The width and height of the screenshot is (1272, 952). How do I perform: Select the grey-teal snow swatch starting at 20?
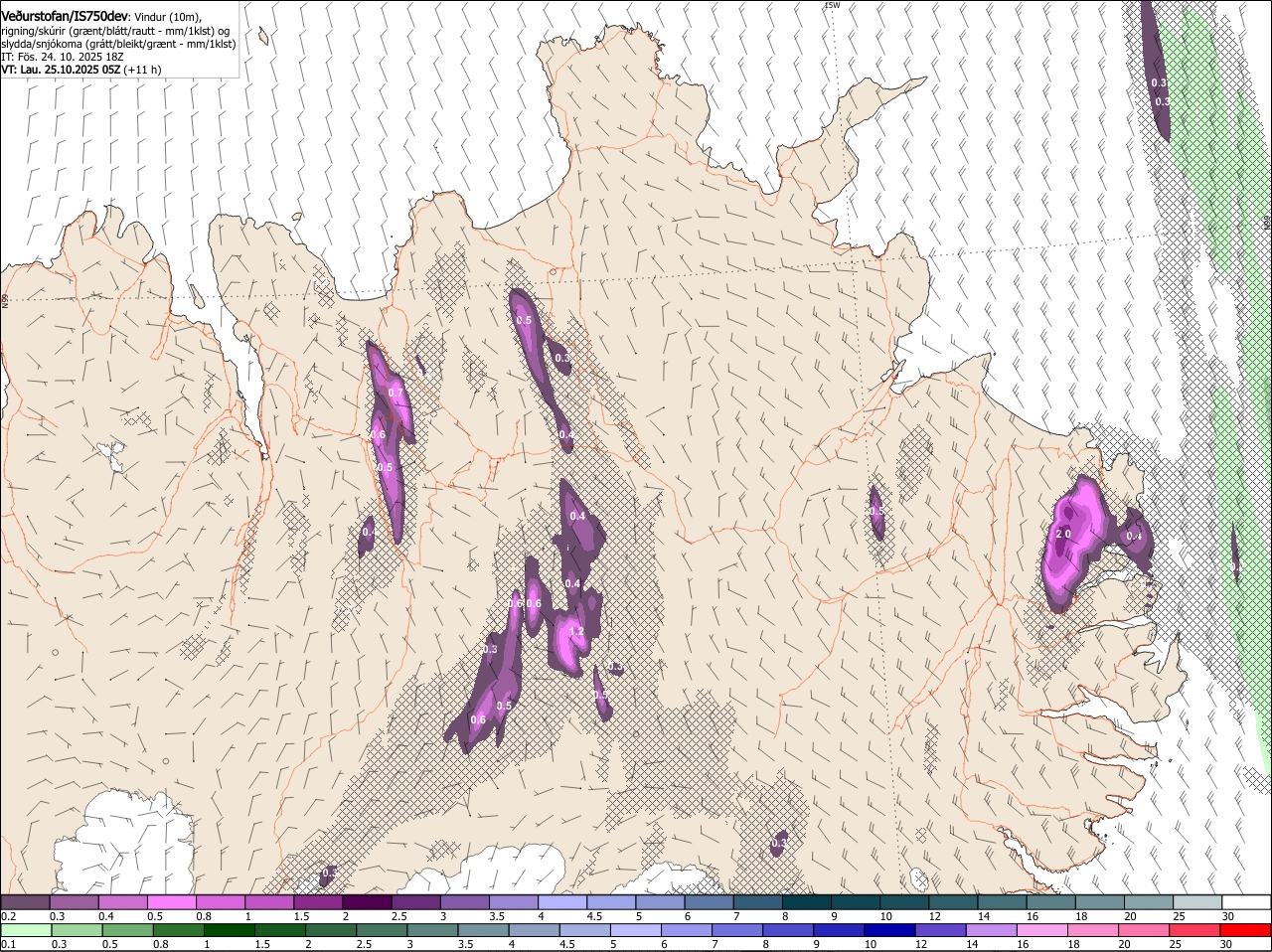[1149, 901]
